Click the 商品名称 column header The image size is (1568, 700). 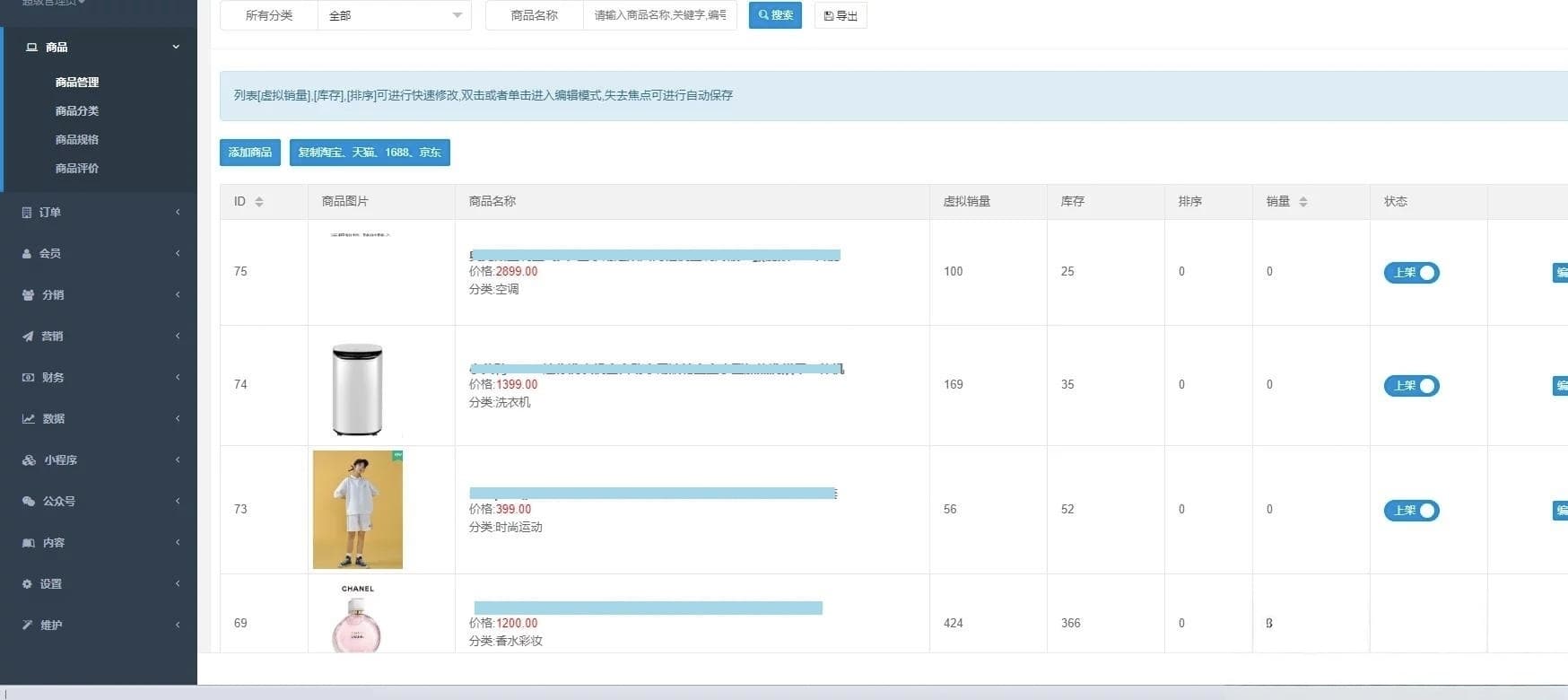pyautogui.click(x=492, y=202)
